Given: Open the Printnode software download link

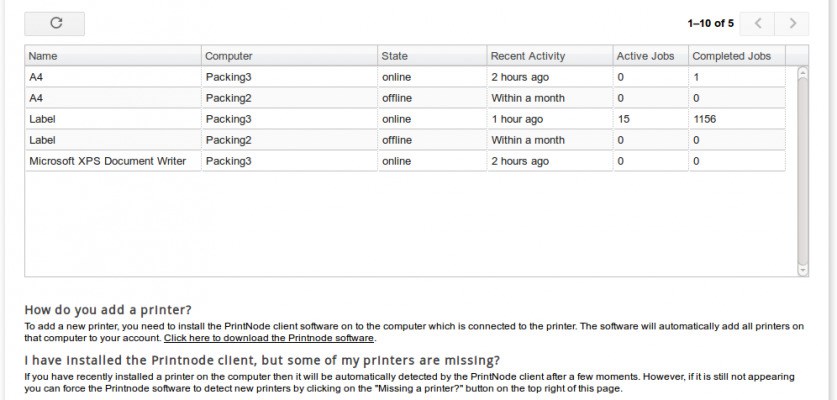Looking at the screenshot, I should 269,338.
